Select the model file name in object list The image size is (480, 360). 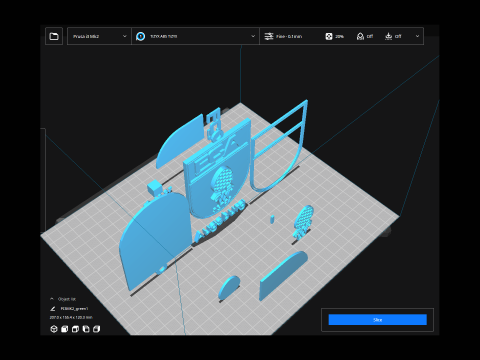click(74, 309)
